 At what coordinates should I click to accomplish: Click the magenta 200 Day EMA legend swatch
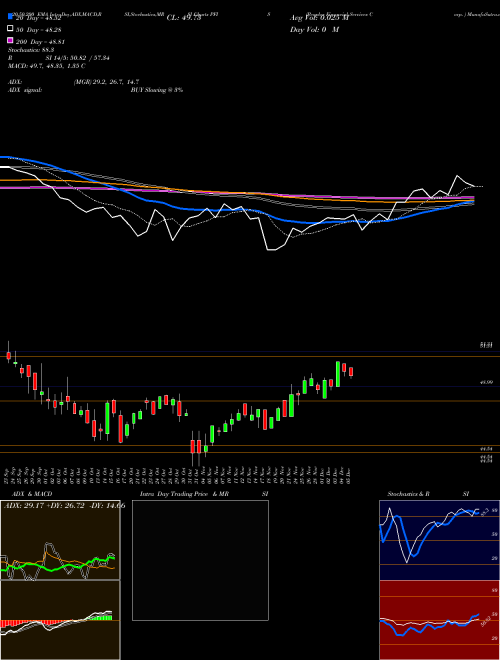pos(11,40)
